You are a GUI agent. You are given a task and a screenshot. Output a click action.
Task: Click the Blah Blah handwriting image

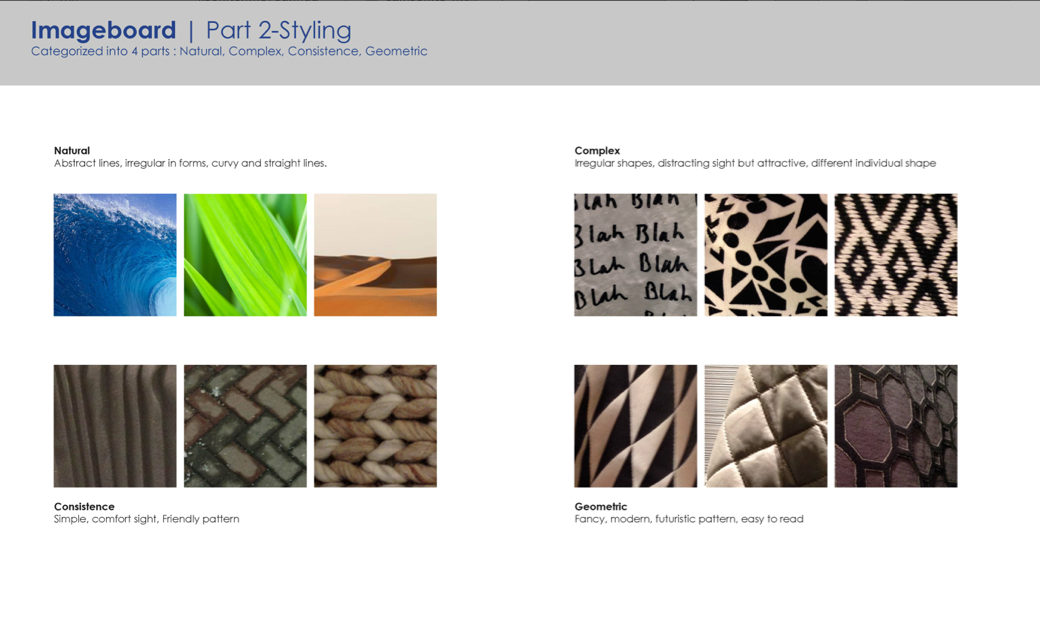click(635, 255)
